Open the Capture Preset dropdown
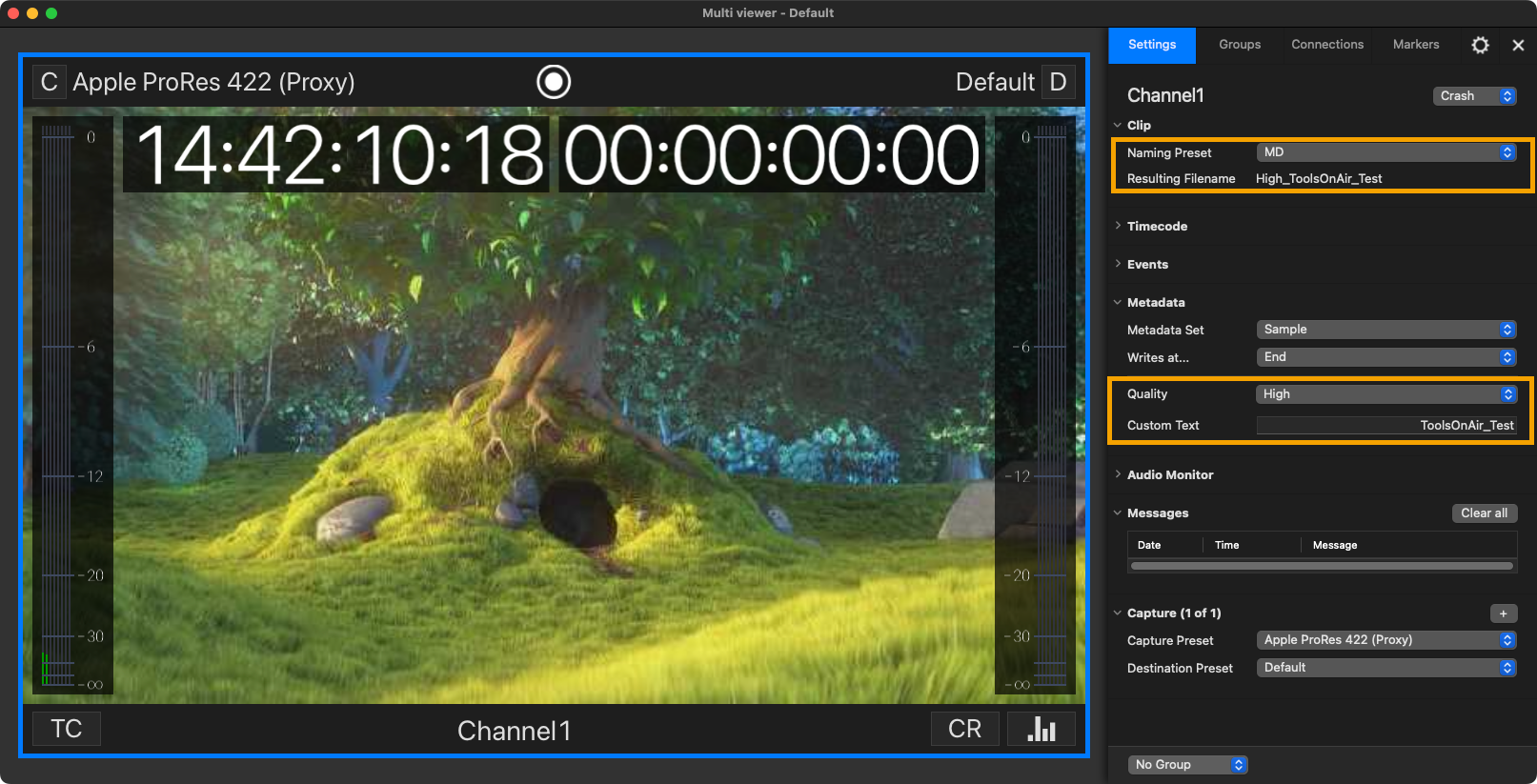1537x784 pixels. (x=1386, y=640)
